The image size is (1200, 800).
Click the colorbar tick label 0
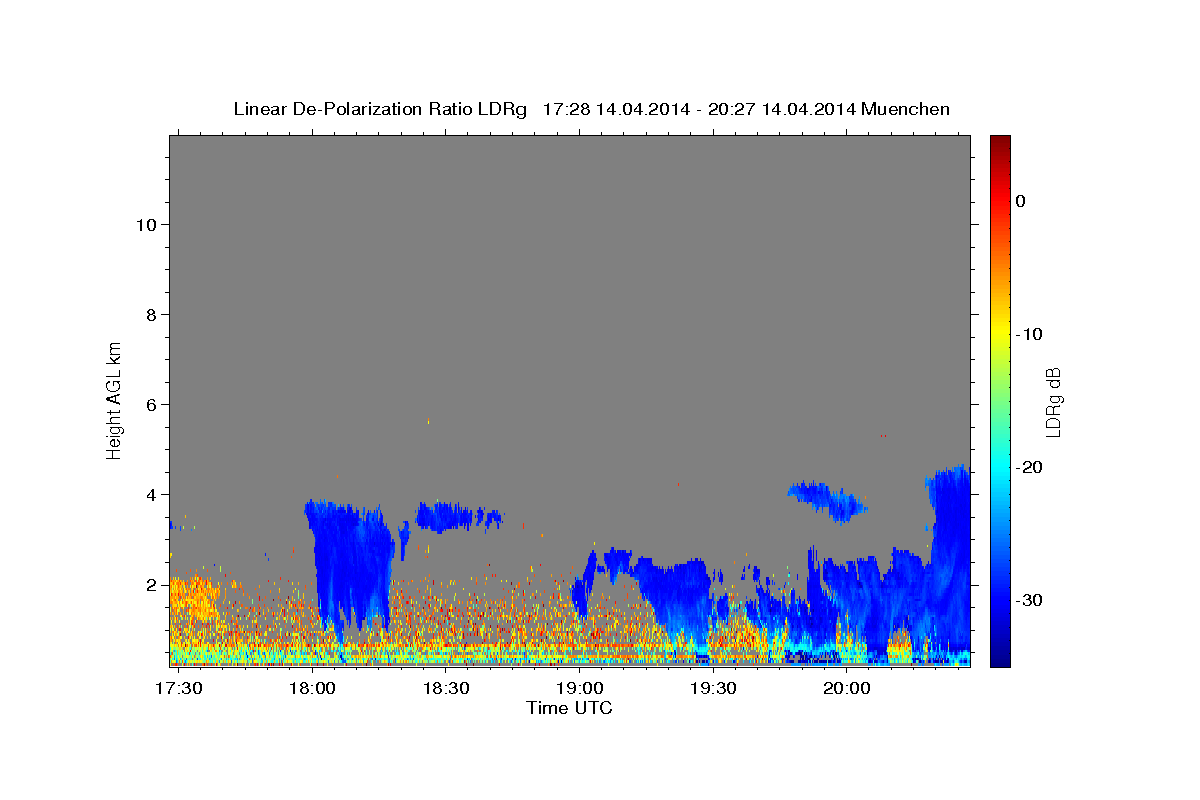(x=1021, y=201)
